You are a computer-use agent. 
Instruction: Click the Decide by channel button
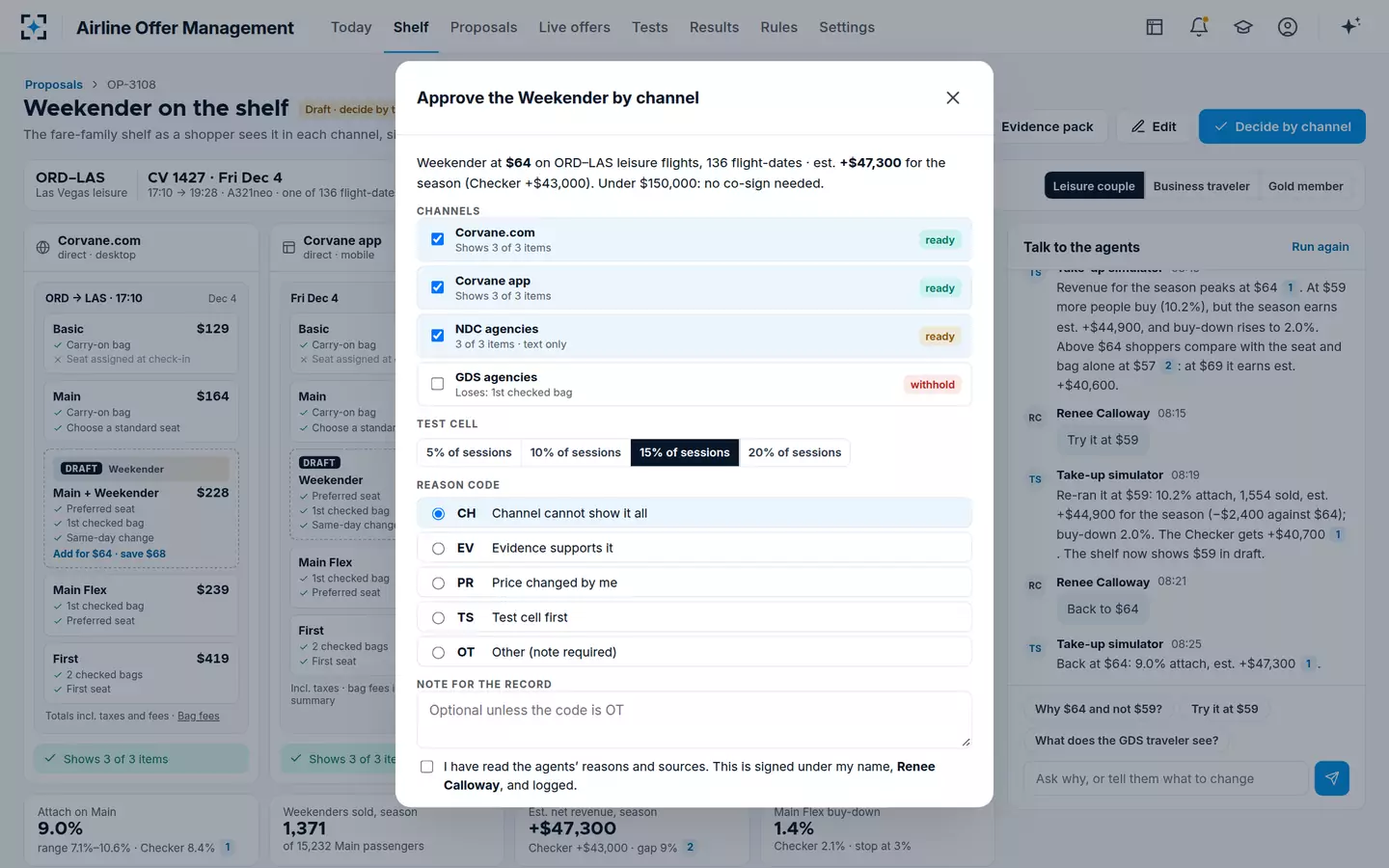tap(1282, 126)
